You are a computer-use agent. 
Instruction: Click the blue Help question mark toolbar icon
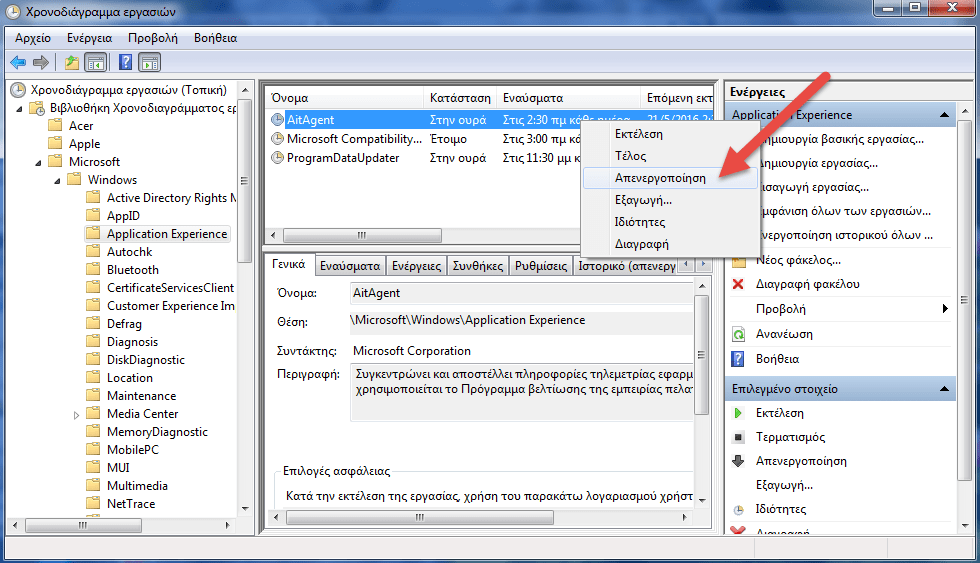126,63
